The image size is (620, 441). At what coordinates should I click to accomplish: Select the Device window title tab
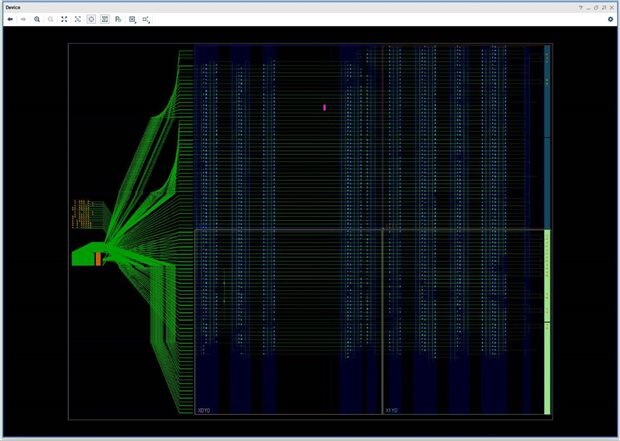[x=13, y=7]
